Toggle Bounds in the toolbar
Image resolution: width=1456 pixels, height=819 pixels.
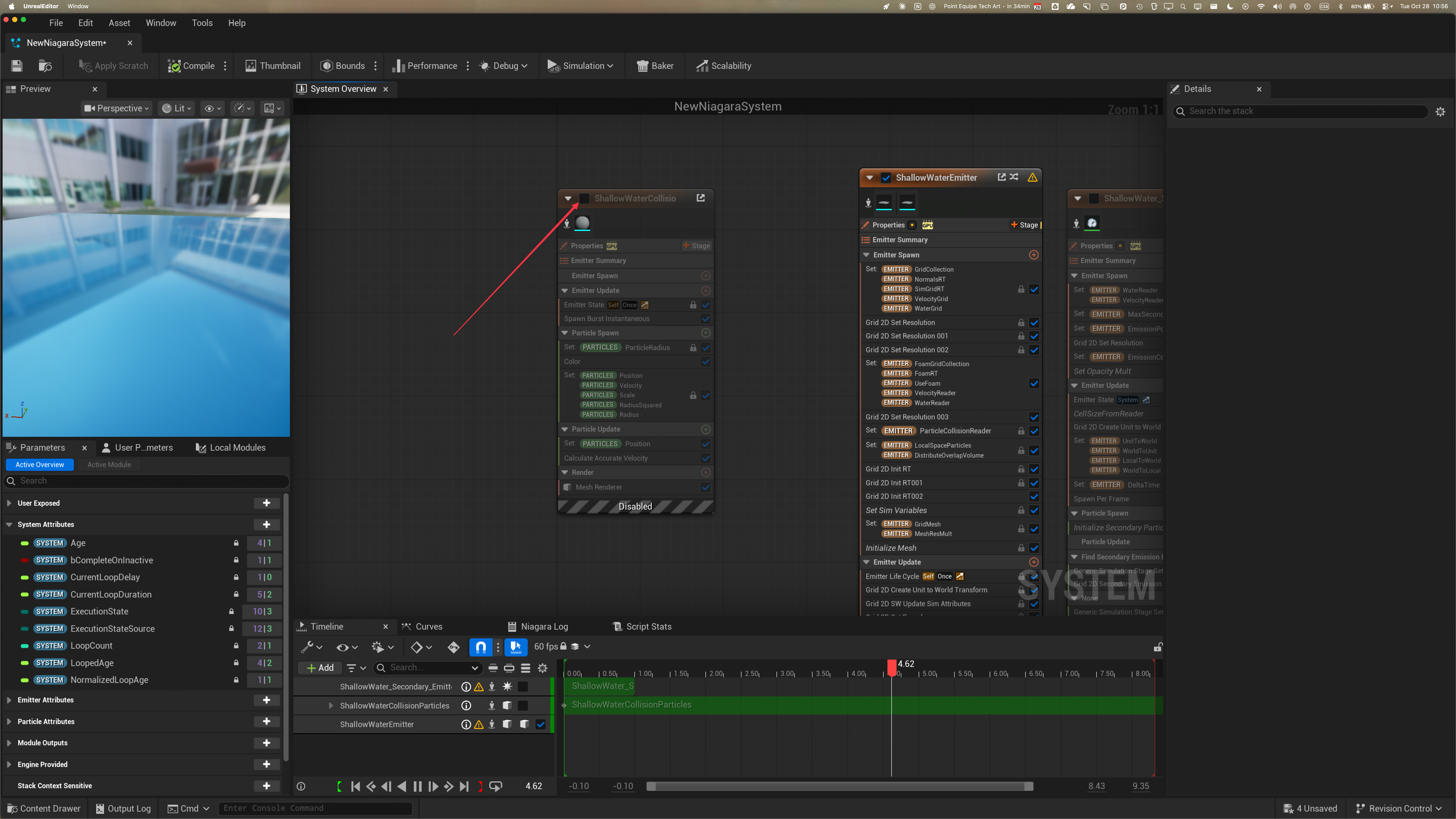(x=343, y=66)
